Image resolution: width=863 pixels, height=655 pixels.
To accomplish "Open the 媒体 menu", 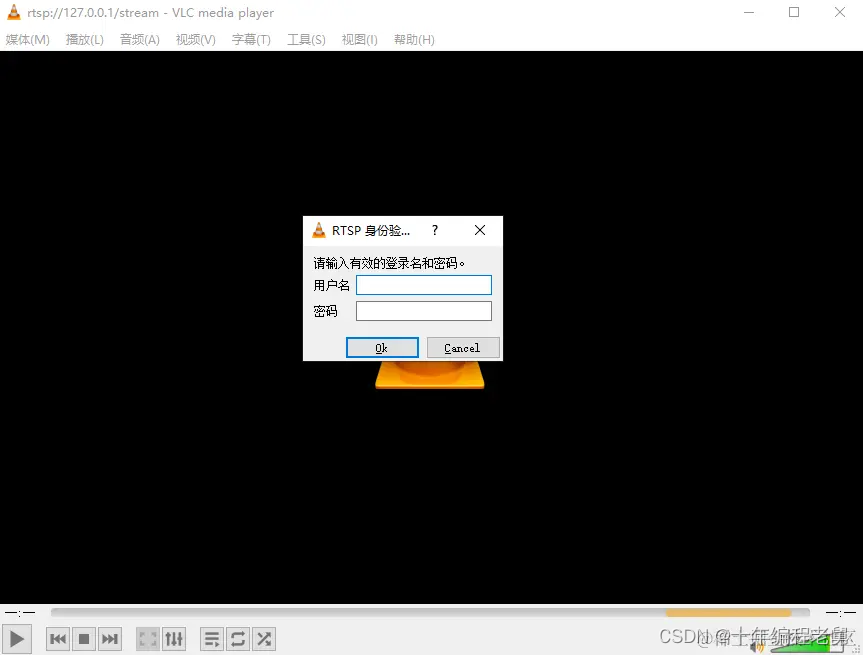I will click(27, 39).
